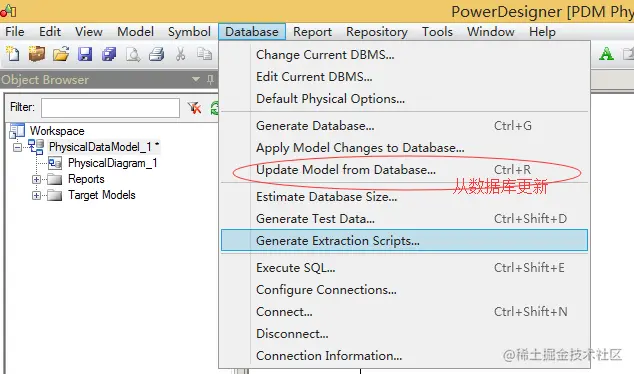Click the Copy toolbar icon
The image size is (634, 374).
pos(204,53)
